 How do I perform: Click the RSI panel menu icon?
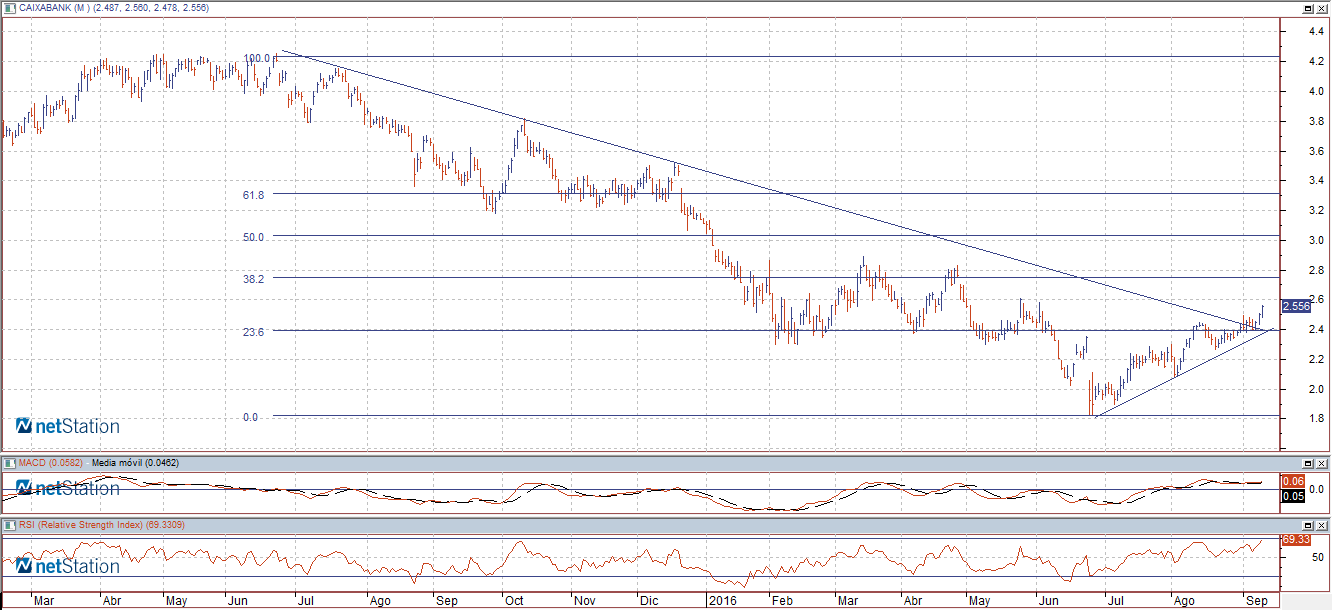[10, 525]
